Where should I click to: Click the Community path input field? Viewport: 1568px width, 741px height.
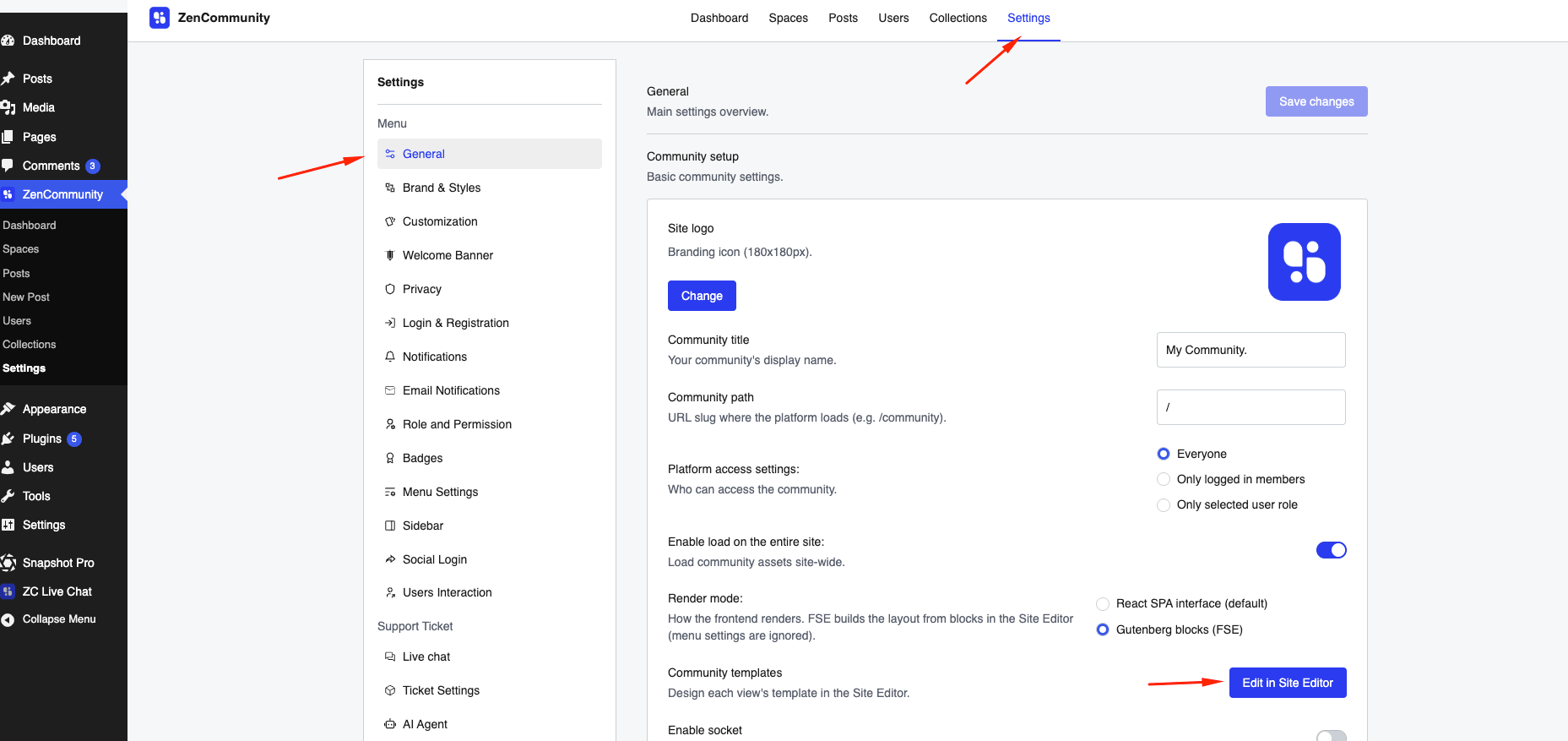[x=1251, y=407]
